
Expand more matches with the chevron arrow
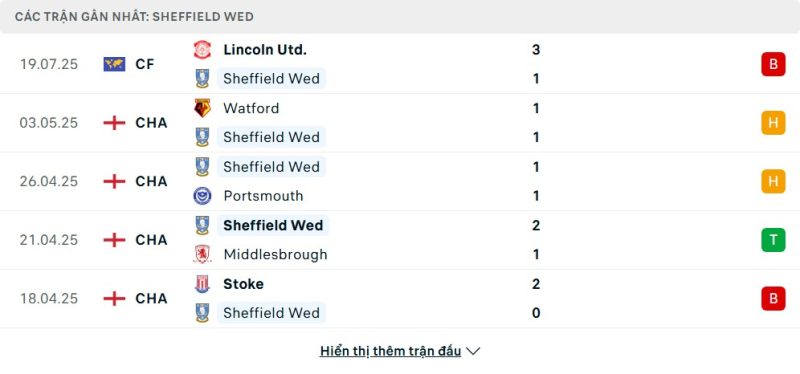point(473,351)
